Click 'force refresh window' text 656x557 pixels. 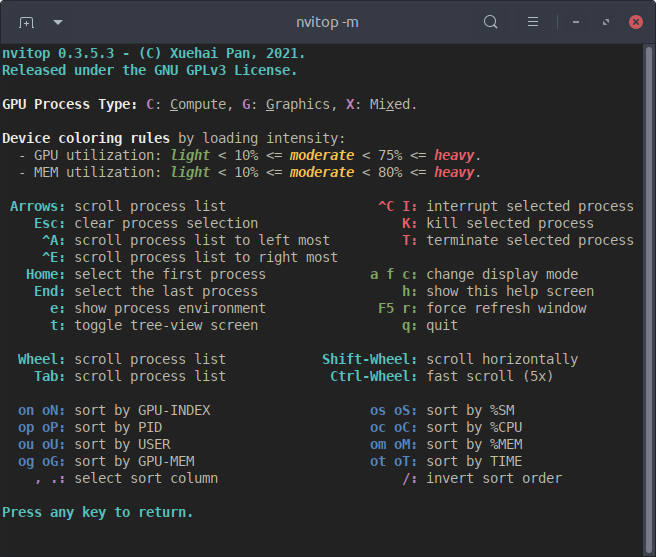click(x=506, y=308)
